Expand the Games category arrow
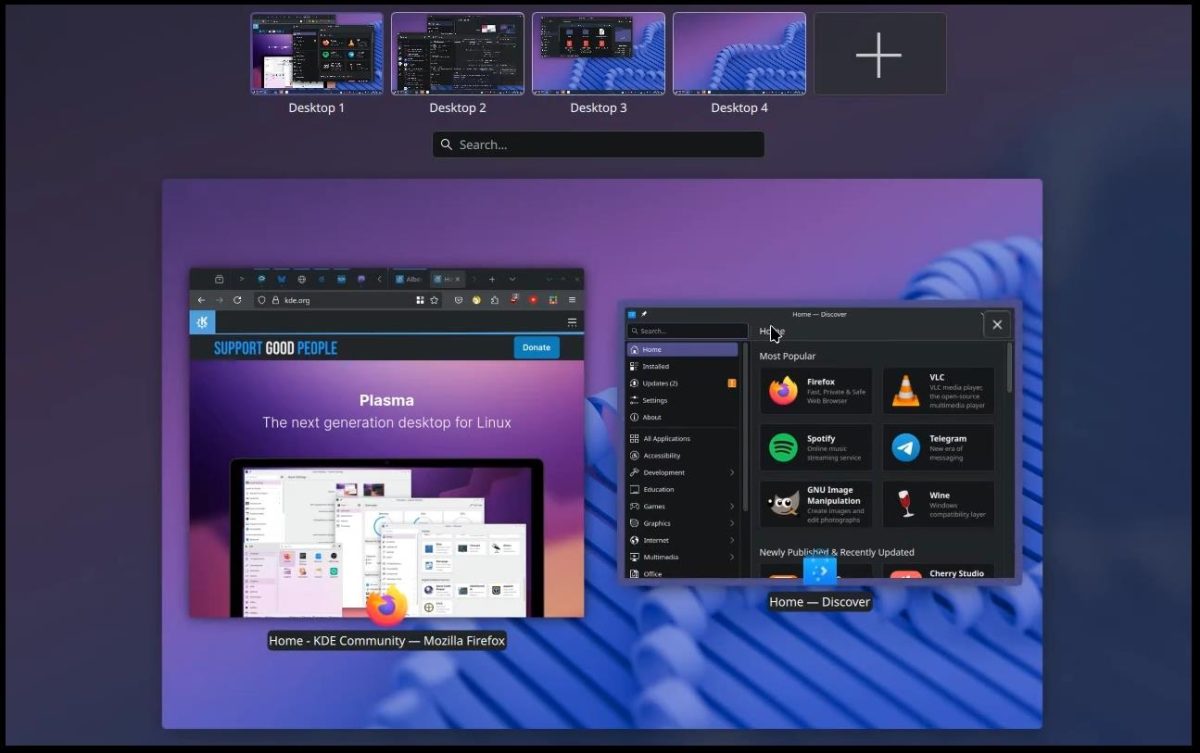The width and height of the screenshot is (1200, 753). pos(732,507)
